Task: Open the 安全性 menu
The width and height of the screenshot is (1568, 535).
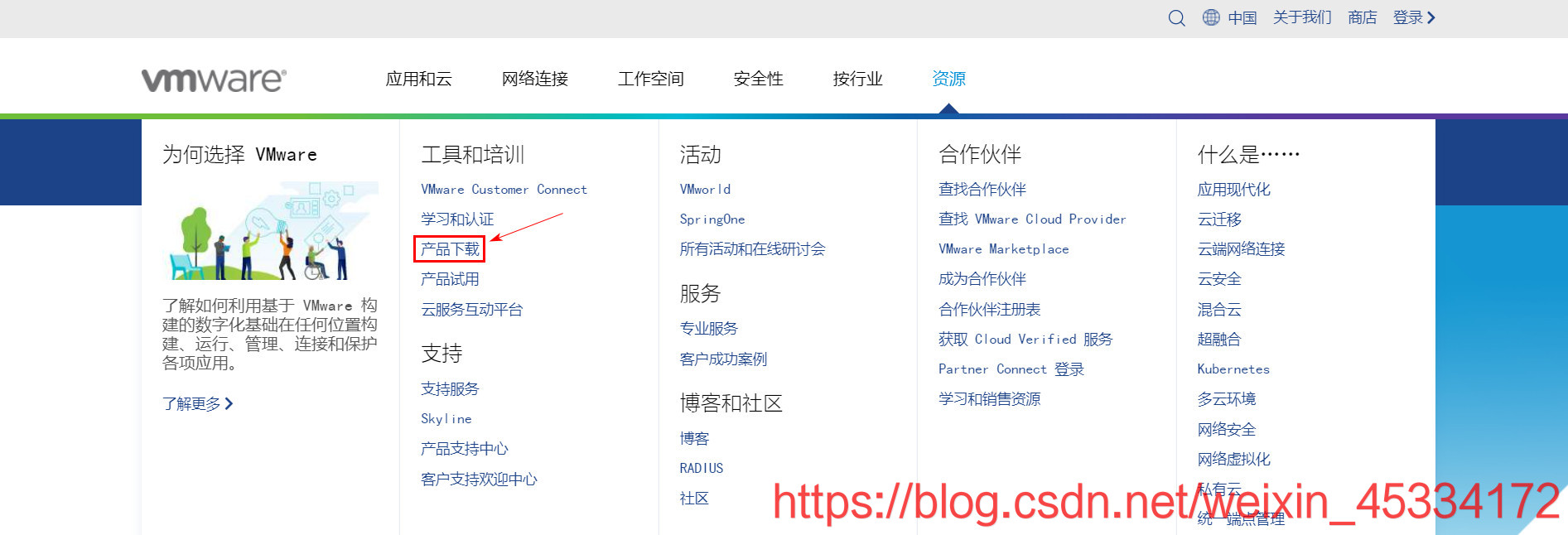Action: coord(758,79)
